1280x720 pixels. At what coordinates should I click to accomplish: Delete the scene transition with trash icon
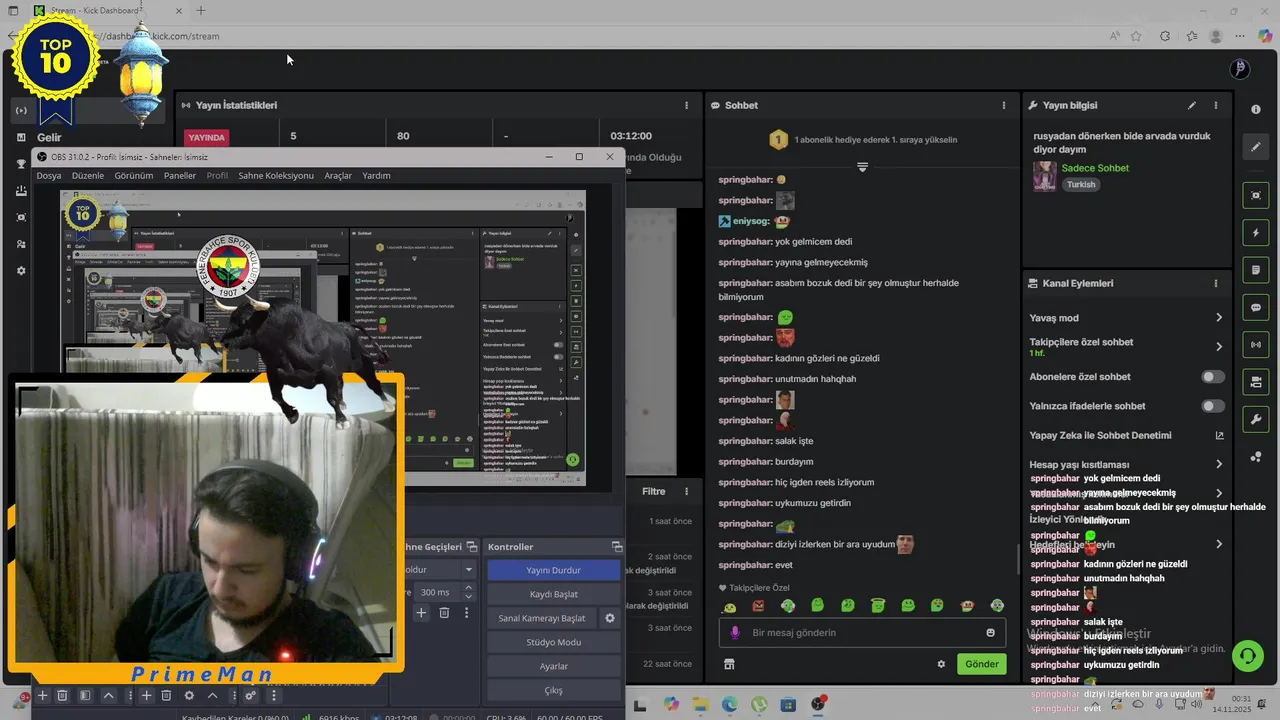click(444, 613)
